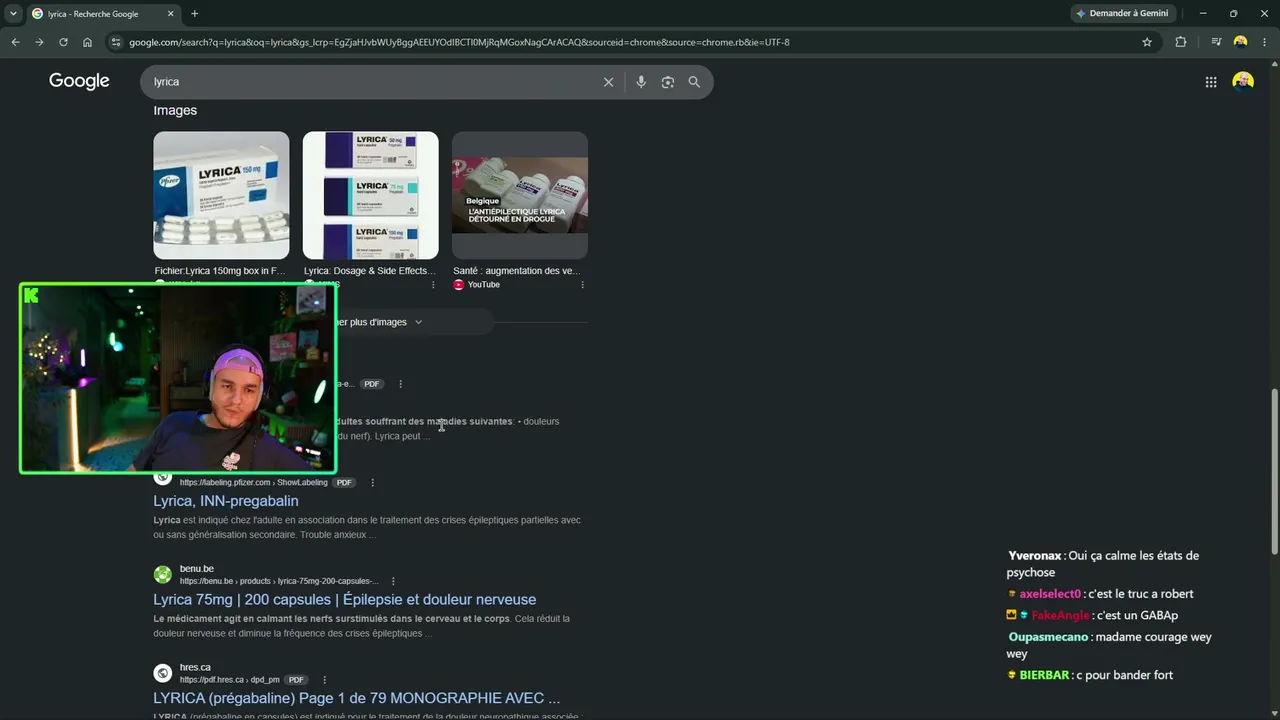Viewport: 1280px width, 720px height.
Task: Start a voice search with microphone
Action: pyautogui.click(x=641, y=82)
